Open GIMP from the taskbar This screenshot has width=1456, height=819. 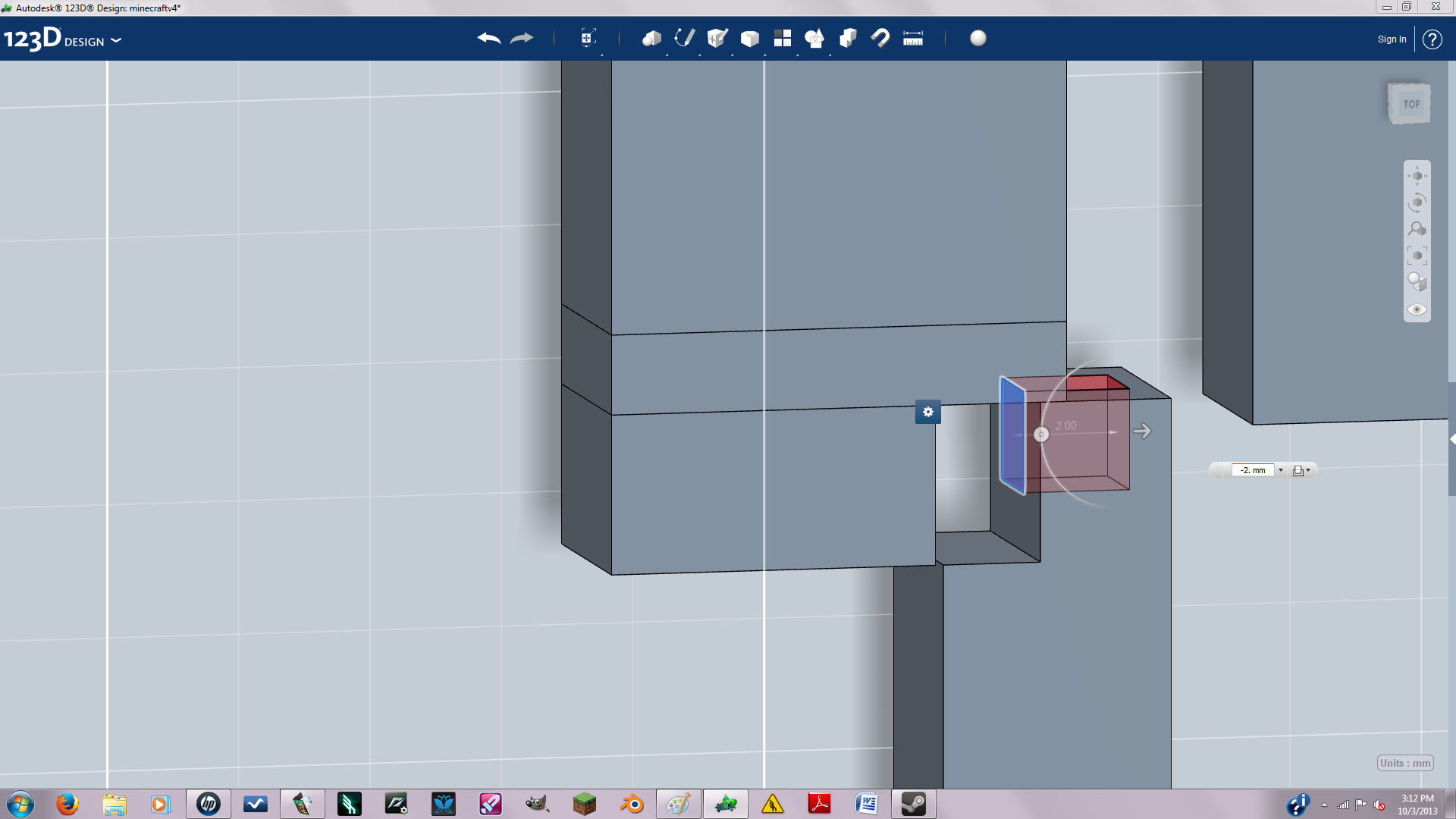pyautogui.click(x=537, y=804)
